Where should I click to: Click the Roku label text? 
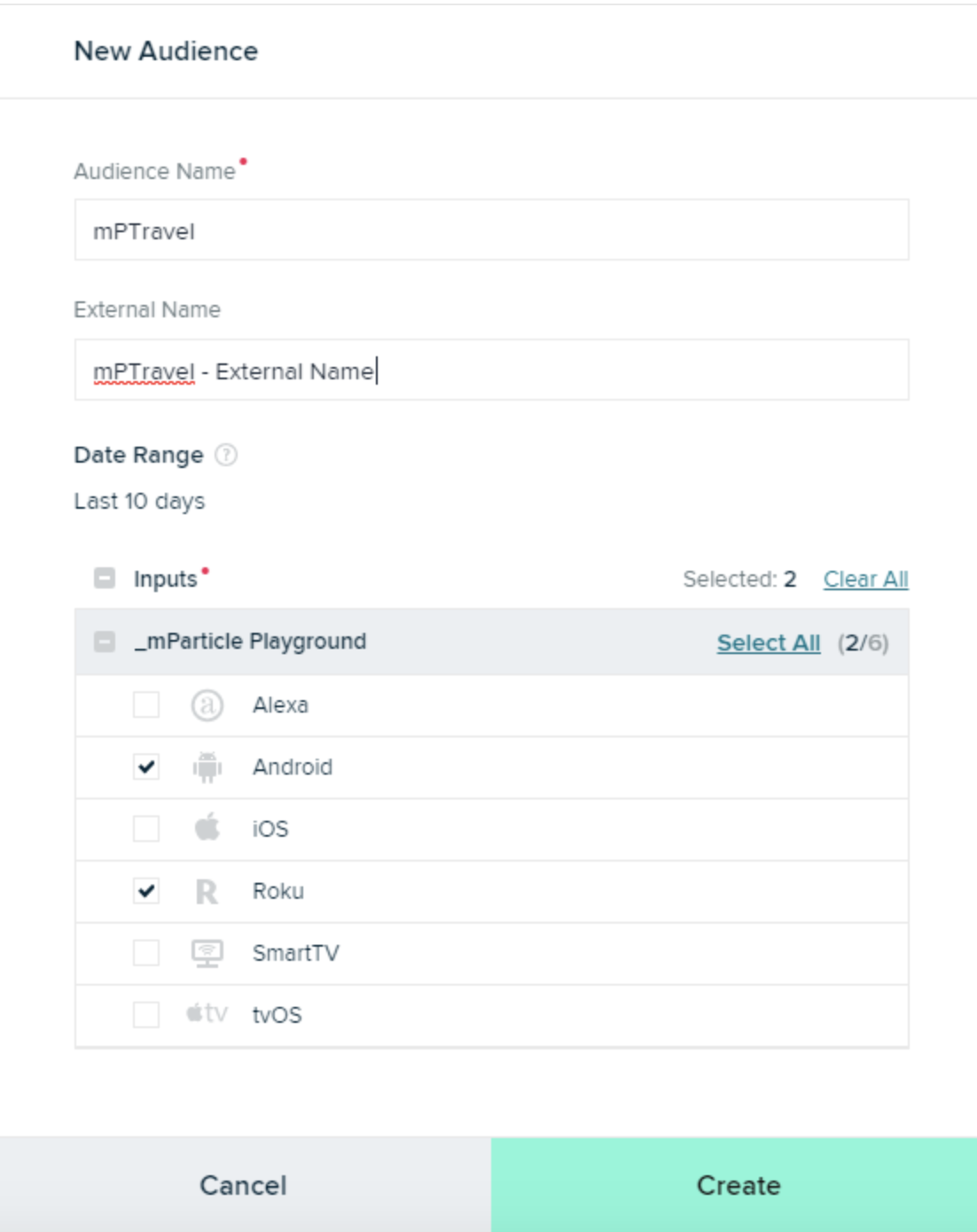coord(278,891)
